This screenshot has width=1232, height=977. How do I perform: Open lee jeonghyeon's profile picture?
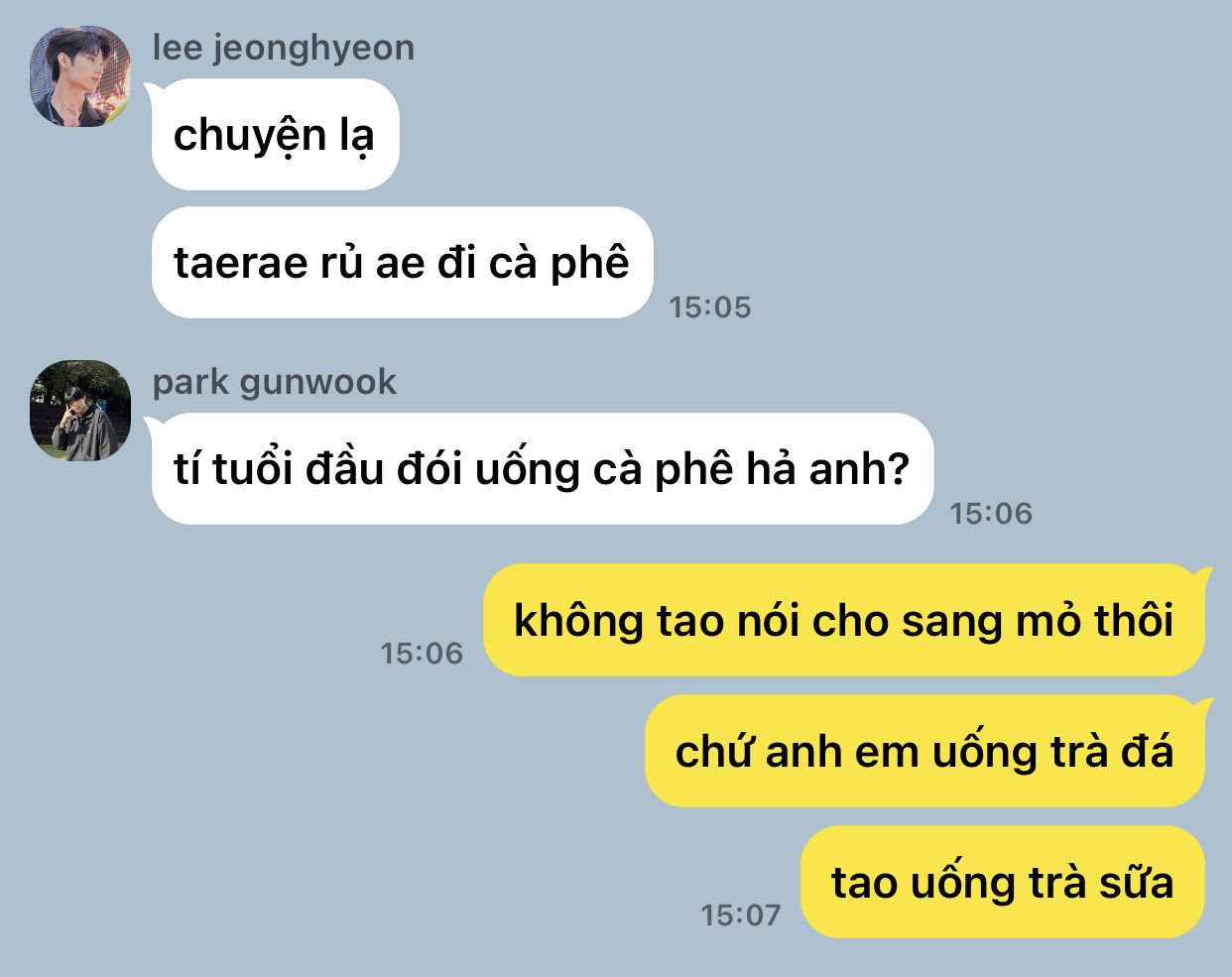(80, 76)
